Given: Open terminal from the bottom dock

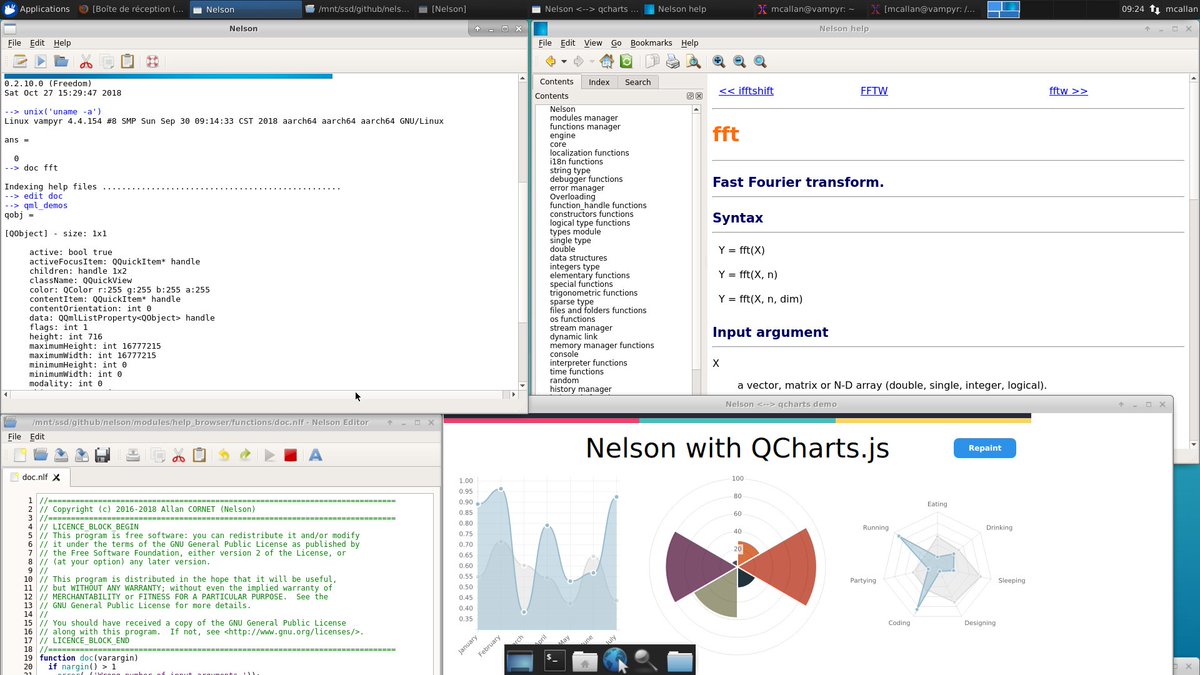Looking at the screenshot, I should tap(553, 660).
